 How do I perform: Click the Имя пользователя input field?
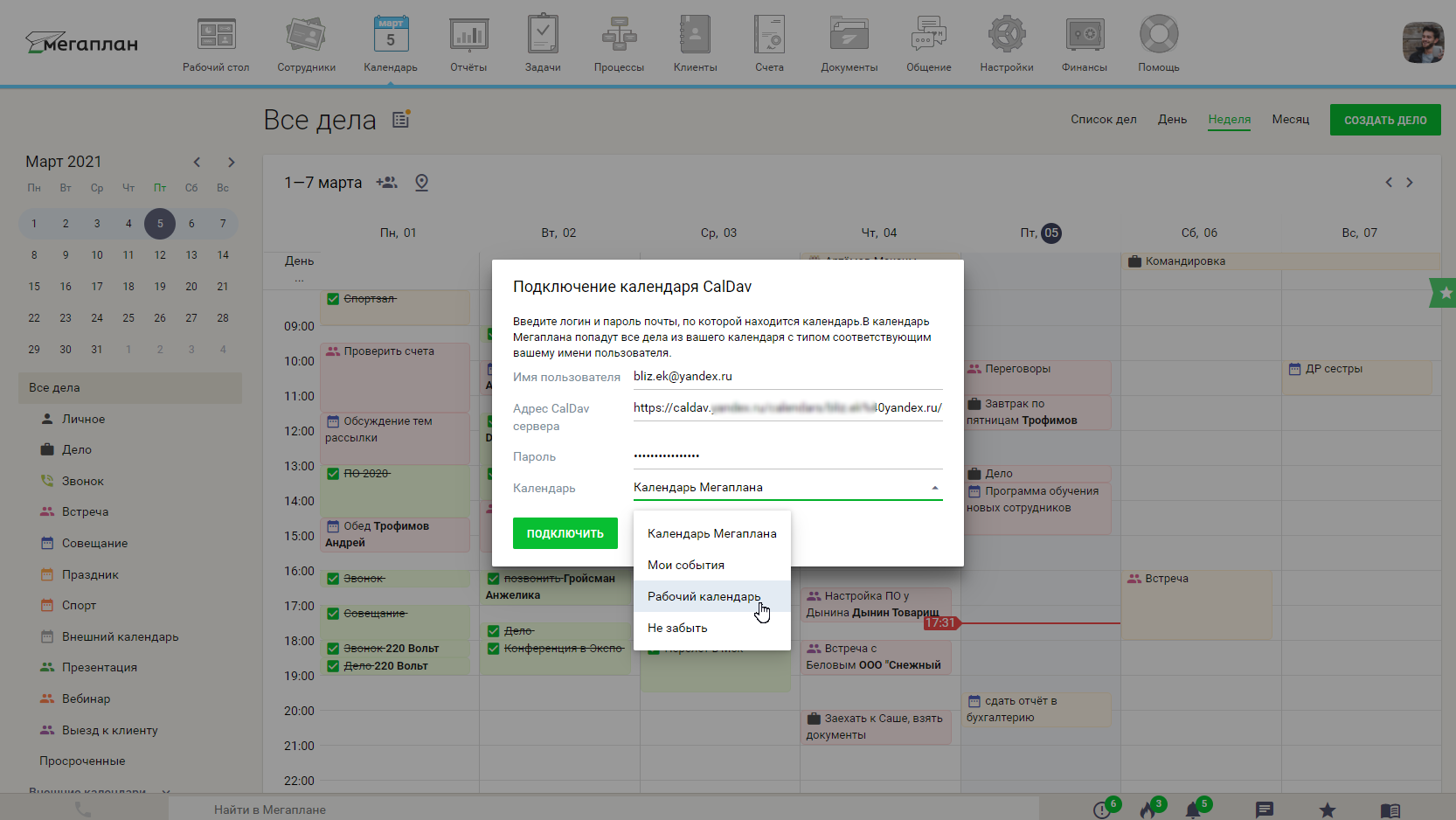(x=787, y=377)
